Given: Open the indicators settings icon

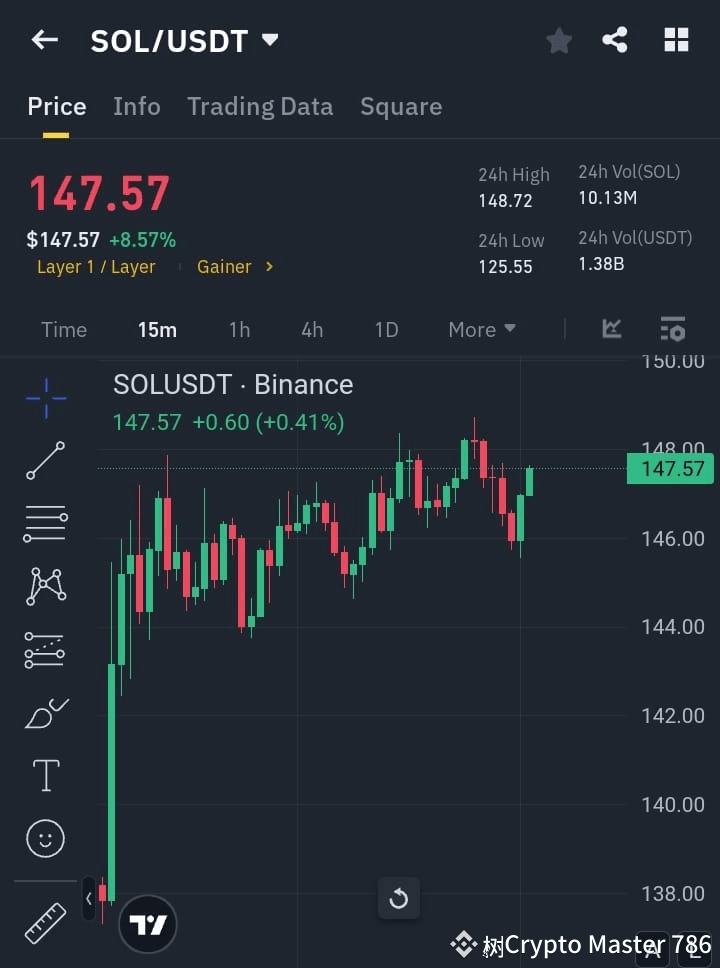Looking at the screenshot, I should coord(672,329).
